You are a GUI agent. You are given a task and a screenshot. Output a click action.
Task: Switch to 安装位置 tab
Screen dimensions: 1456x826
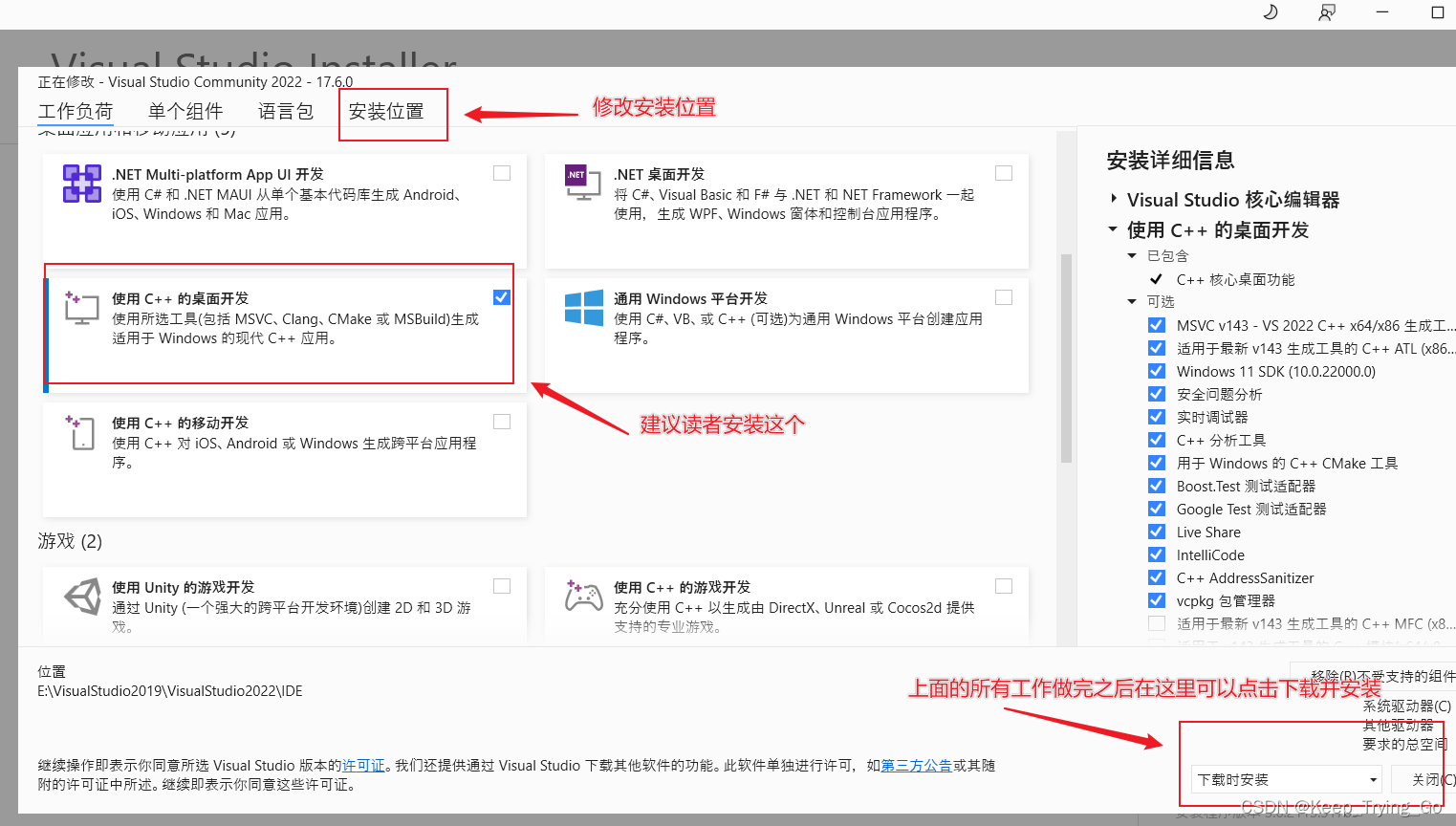tap(386, 111)
